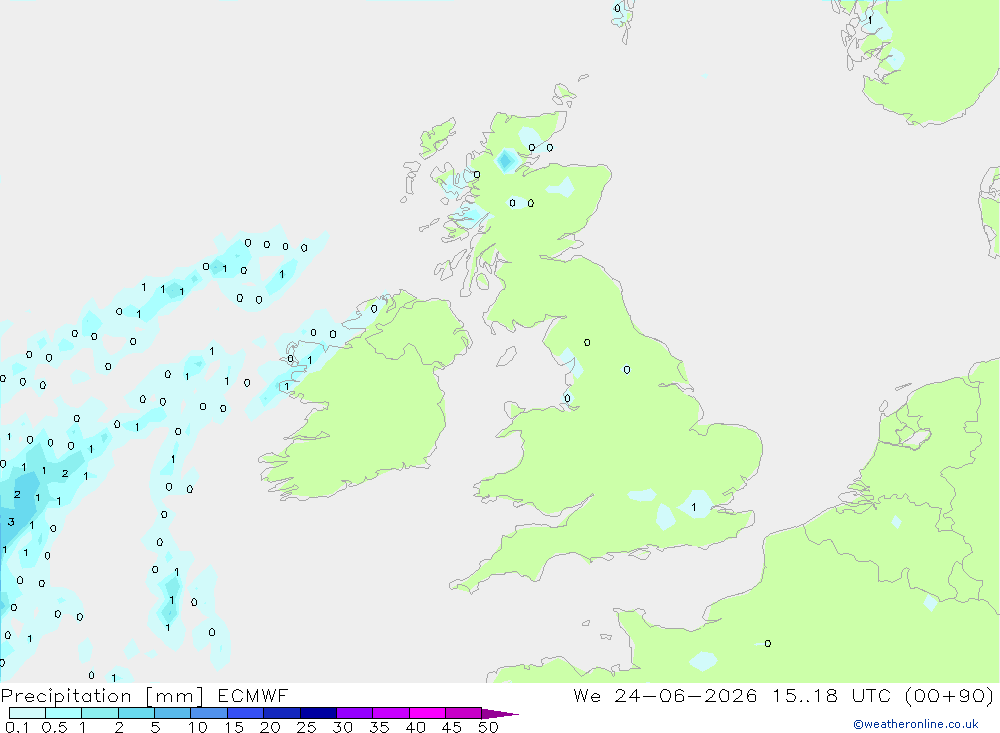Click the '10' legend scale label

click(x=198, y=727)
